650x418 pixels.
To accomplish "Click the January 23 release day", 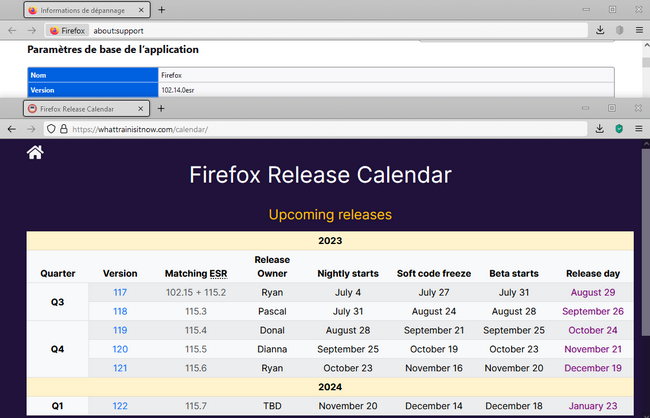I will (592, 406).
